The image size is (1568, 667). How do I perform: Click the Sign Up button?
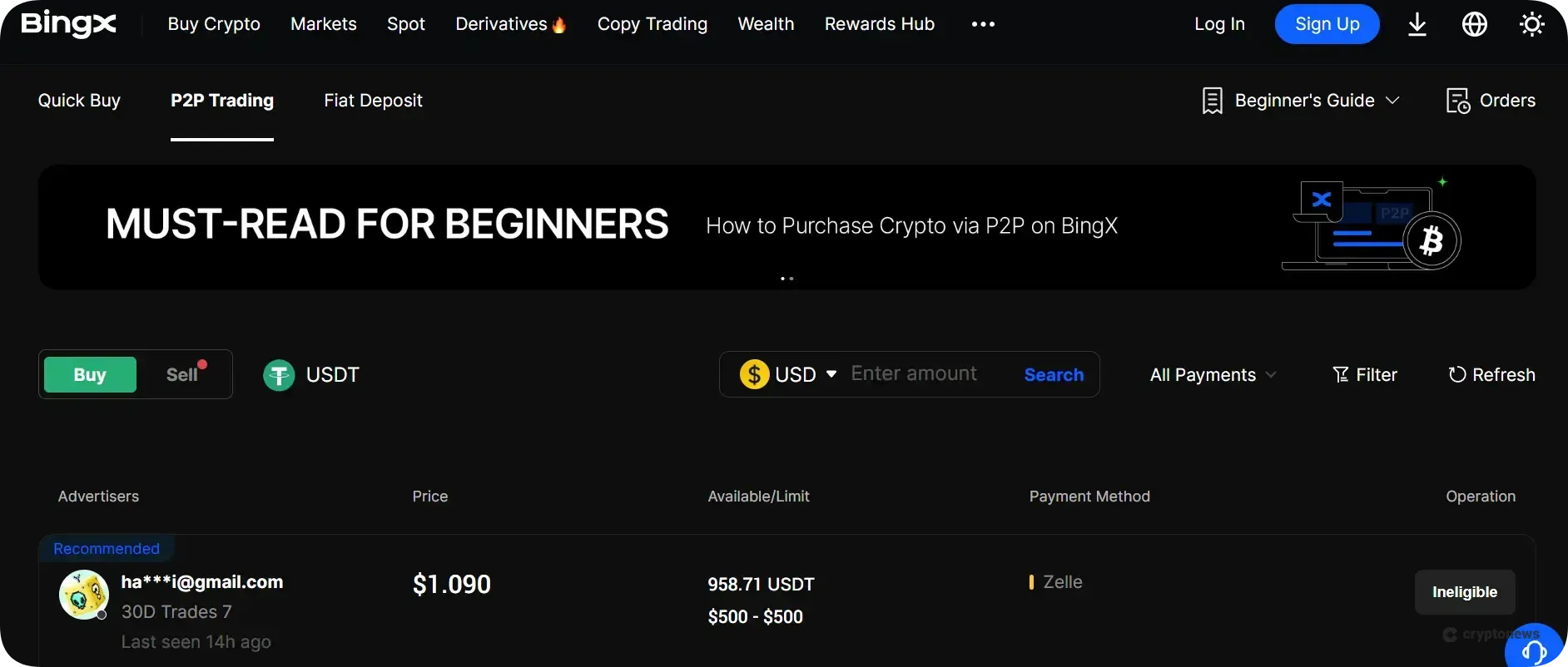pos(1327,24)
